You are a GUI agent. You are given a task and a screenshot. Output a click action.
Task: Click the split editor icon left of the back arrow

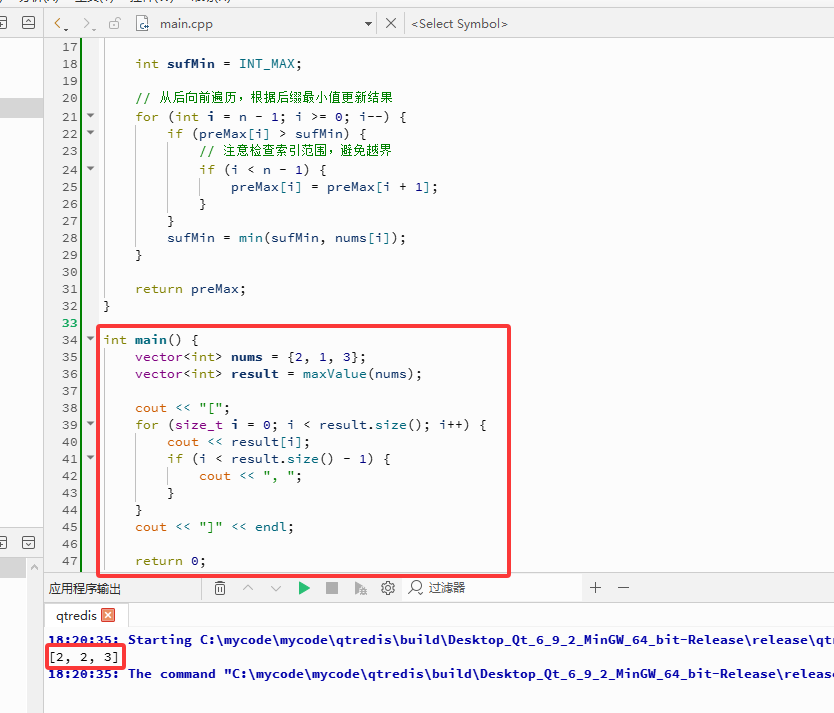click(28, 22)
